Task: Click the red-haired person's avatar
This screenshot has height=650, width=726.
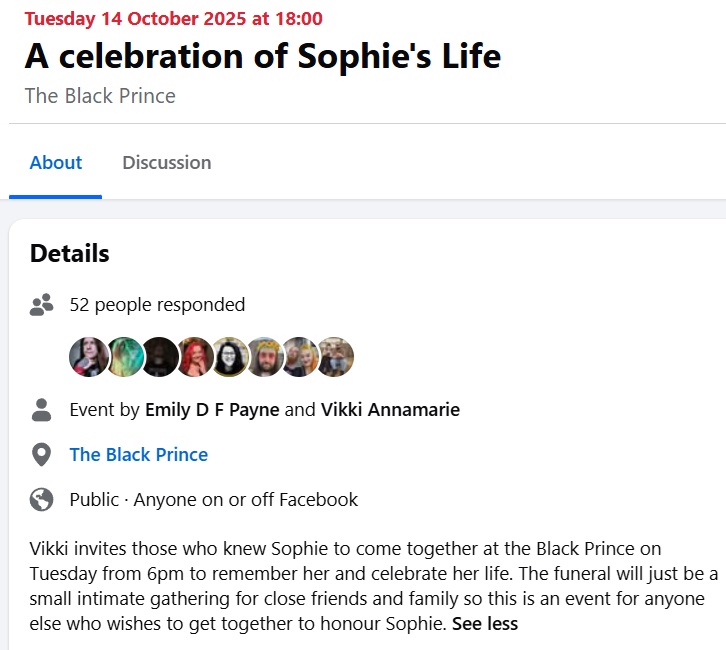Action: (x=195, y=357)
